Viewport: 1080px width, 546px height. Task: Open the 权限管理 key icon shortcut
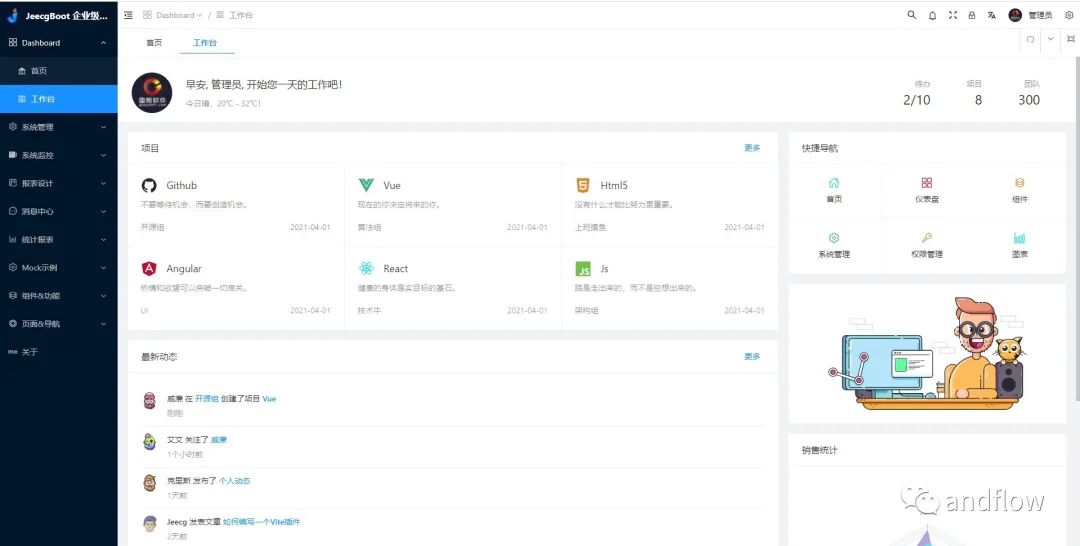tap(927, 238)
